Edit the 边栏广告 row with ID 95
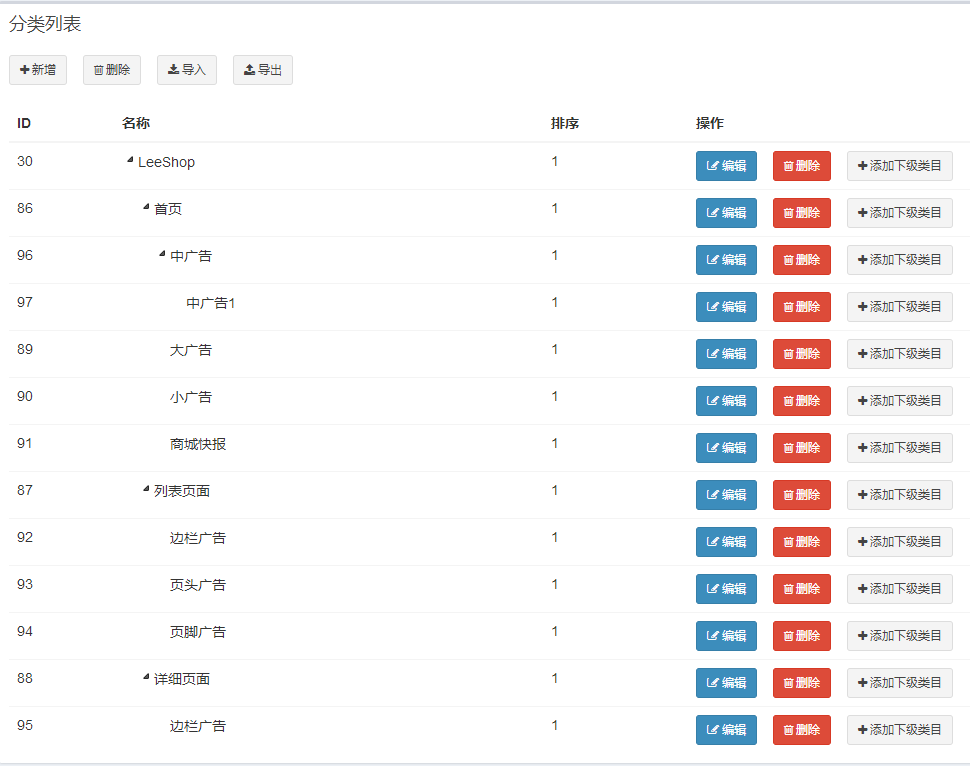 tap(726, 730)
